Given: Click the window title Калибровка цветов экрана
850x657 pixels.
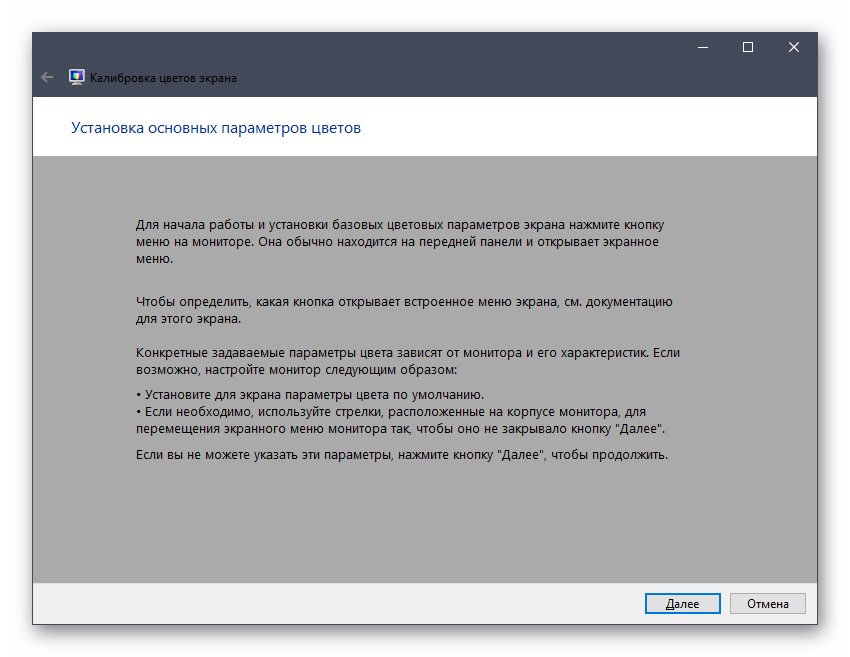Looking at the screenshot, I should [x=163, y=77].
